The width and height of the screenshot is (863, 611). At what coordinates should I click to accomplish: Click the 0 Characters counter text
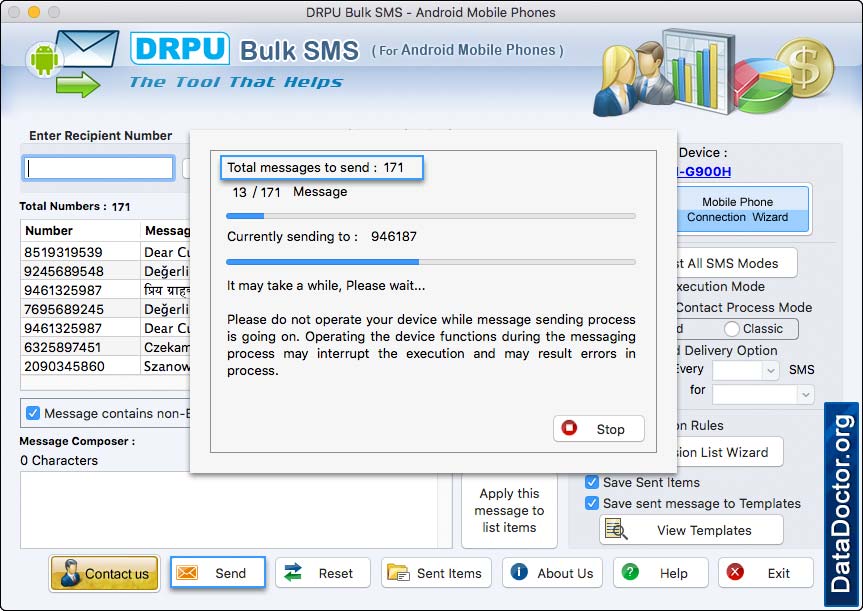59,460
